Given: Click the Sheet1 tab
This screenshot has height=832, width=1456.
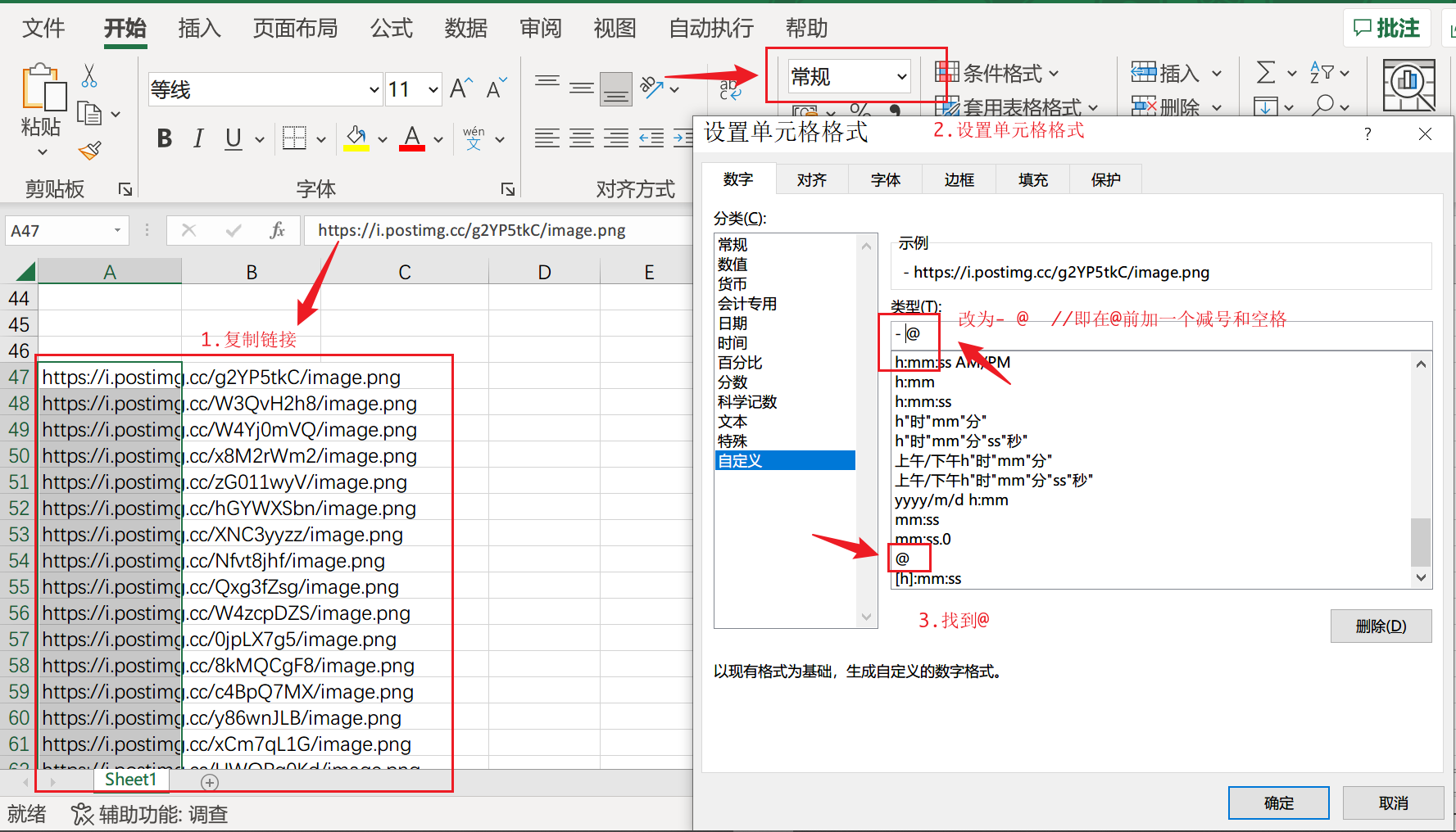Looking at the screenshot, I should [x=130, y=780].
